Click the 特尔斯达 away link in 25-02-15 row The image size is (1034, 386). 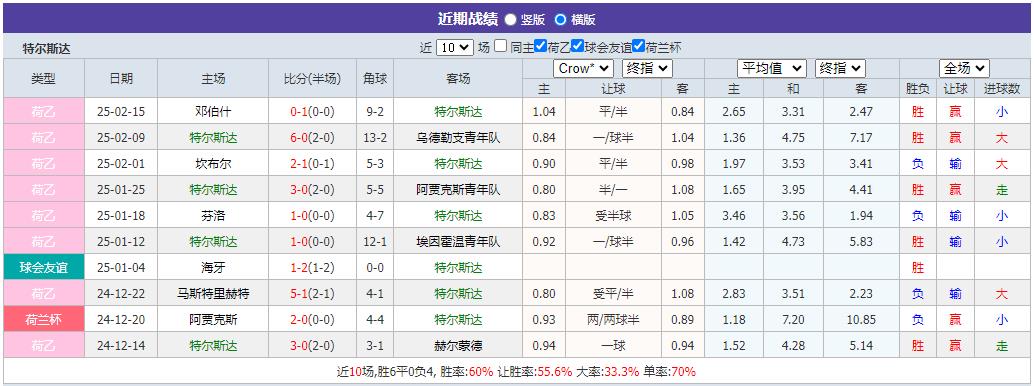tap(458, 112)
